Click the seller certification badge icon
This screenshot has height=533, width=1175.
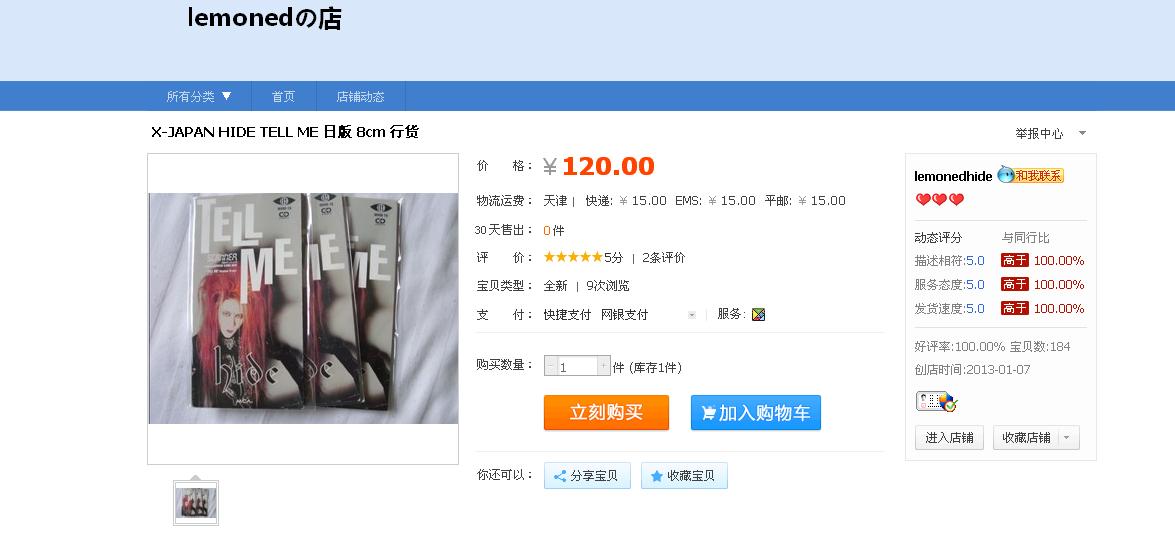937,402
